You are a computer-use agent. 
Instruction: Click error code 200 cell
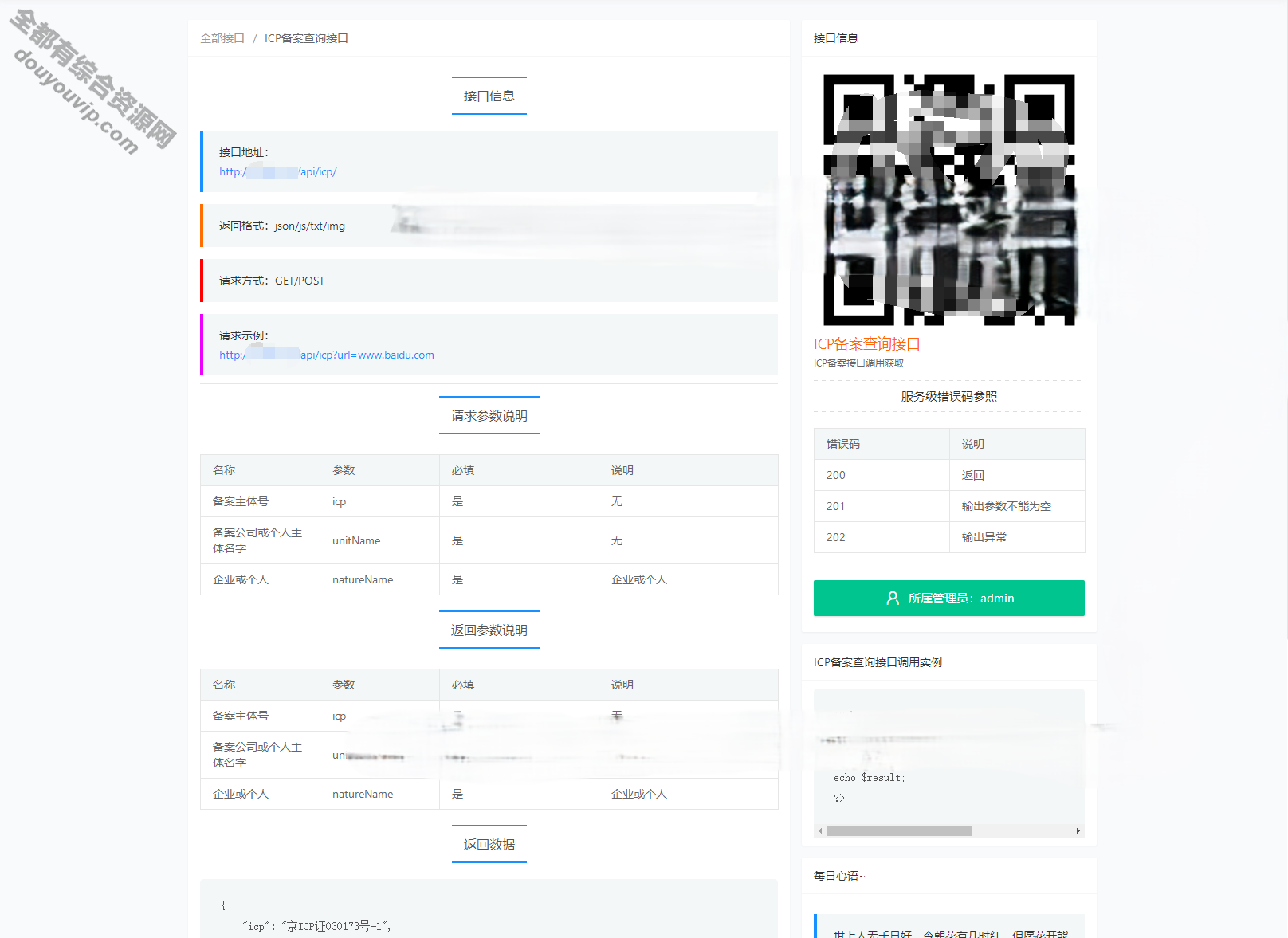882,475
